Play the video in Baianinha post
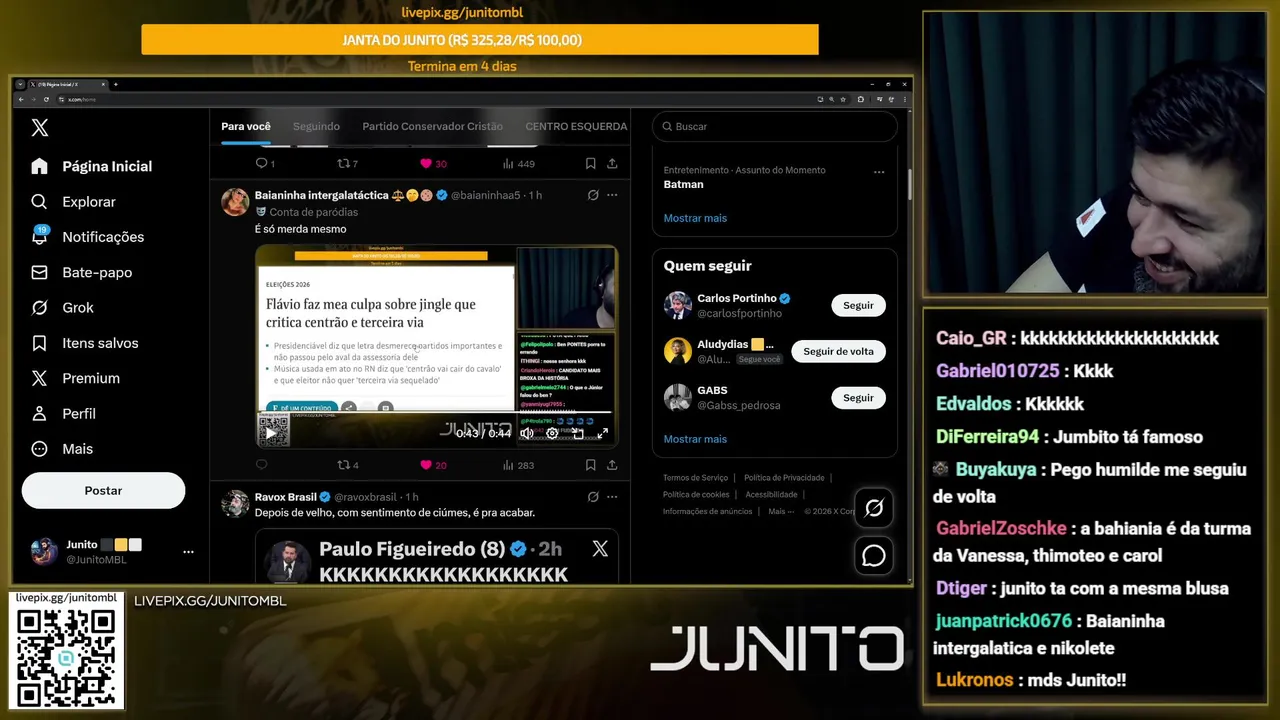The height and width of the screenshot is (720, 1280). pos(270,433)
